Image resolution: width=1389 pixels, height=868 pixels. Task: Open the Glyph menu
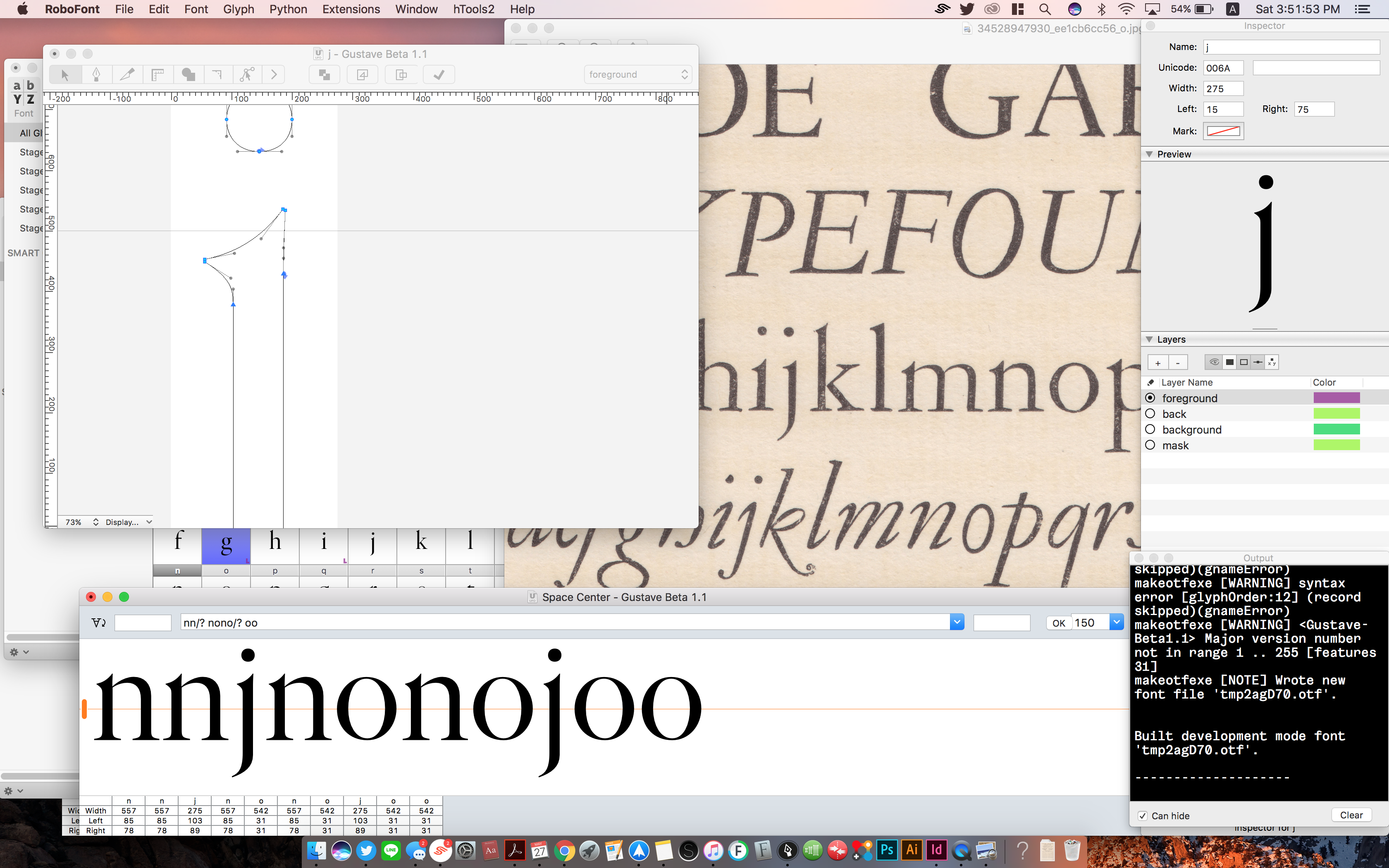(x=239, y=9)
